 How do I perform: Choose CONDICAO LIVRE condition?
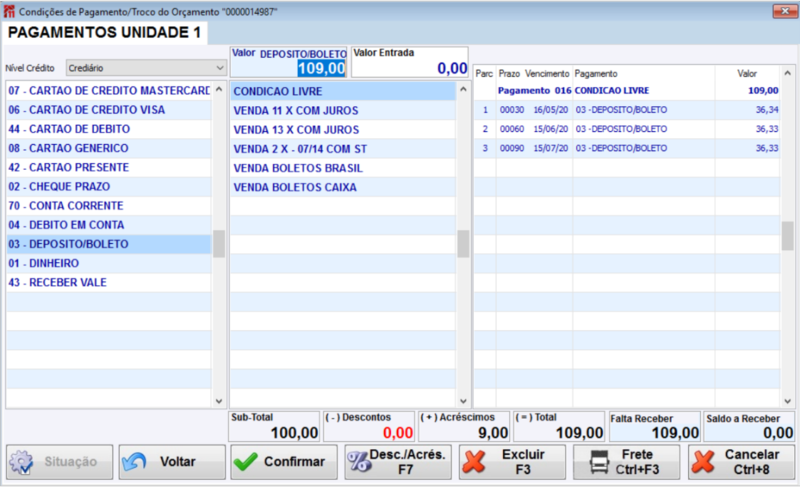(x=343, y=91)
